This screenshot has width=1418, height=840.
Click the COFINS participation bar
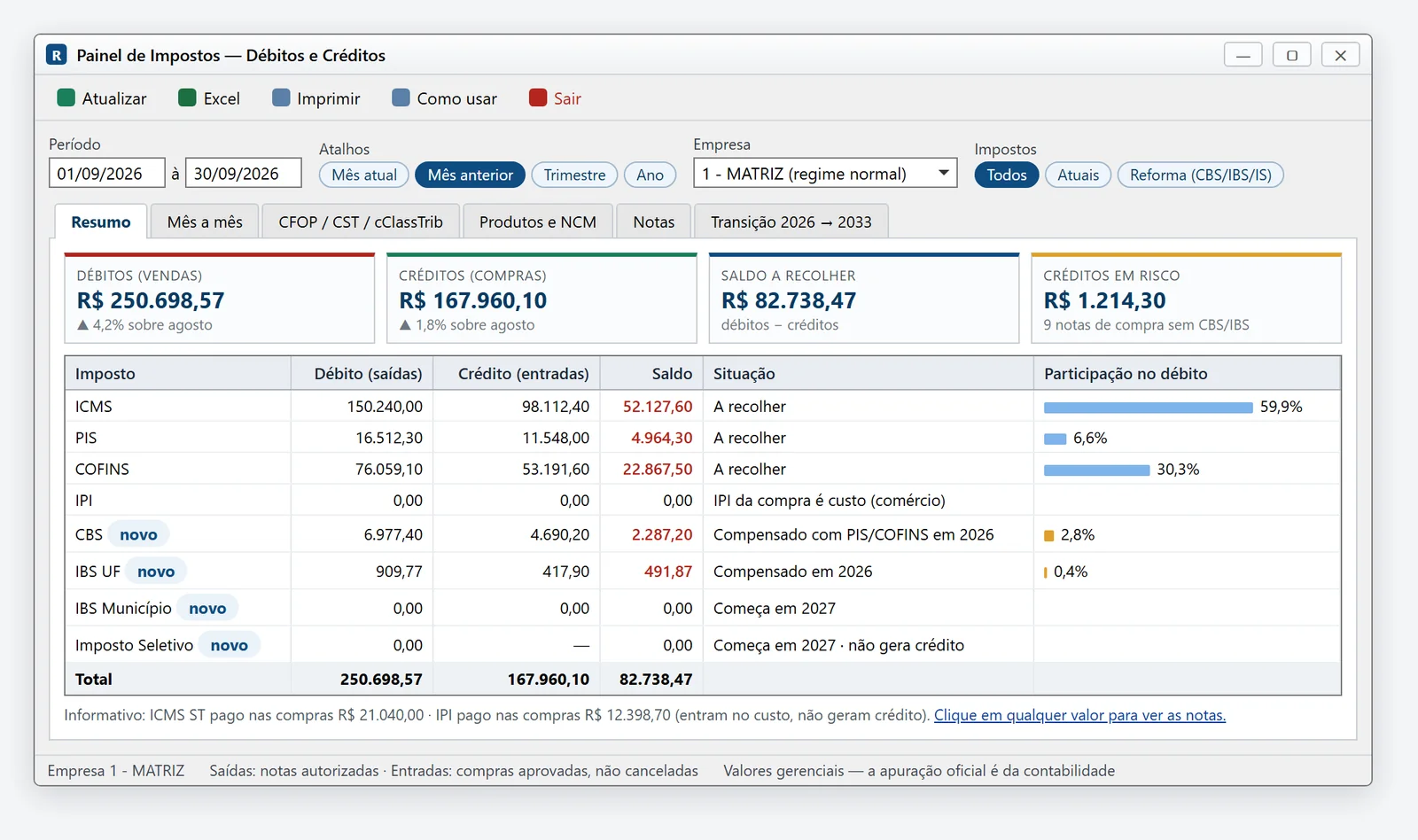[1096, 470]
